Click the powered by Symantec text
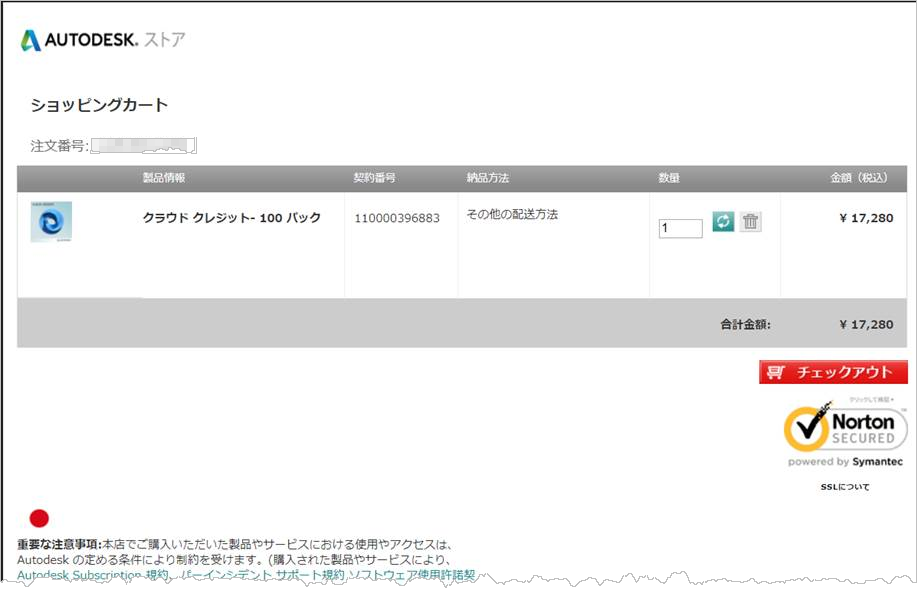This screenshot has height=590, width=918. 845,462
